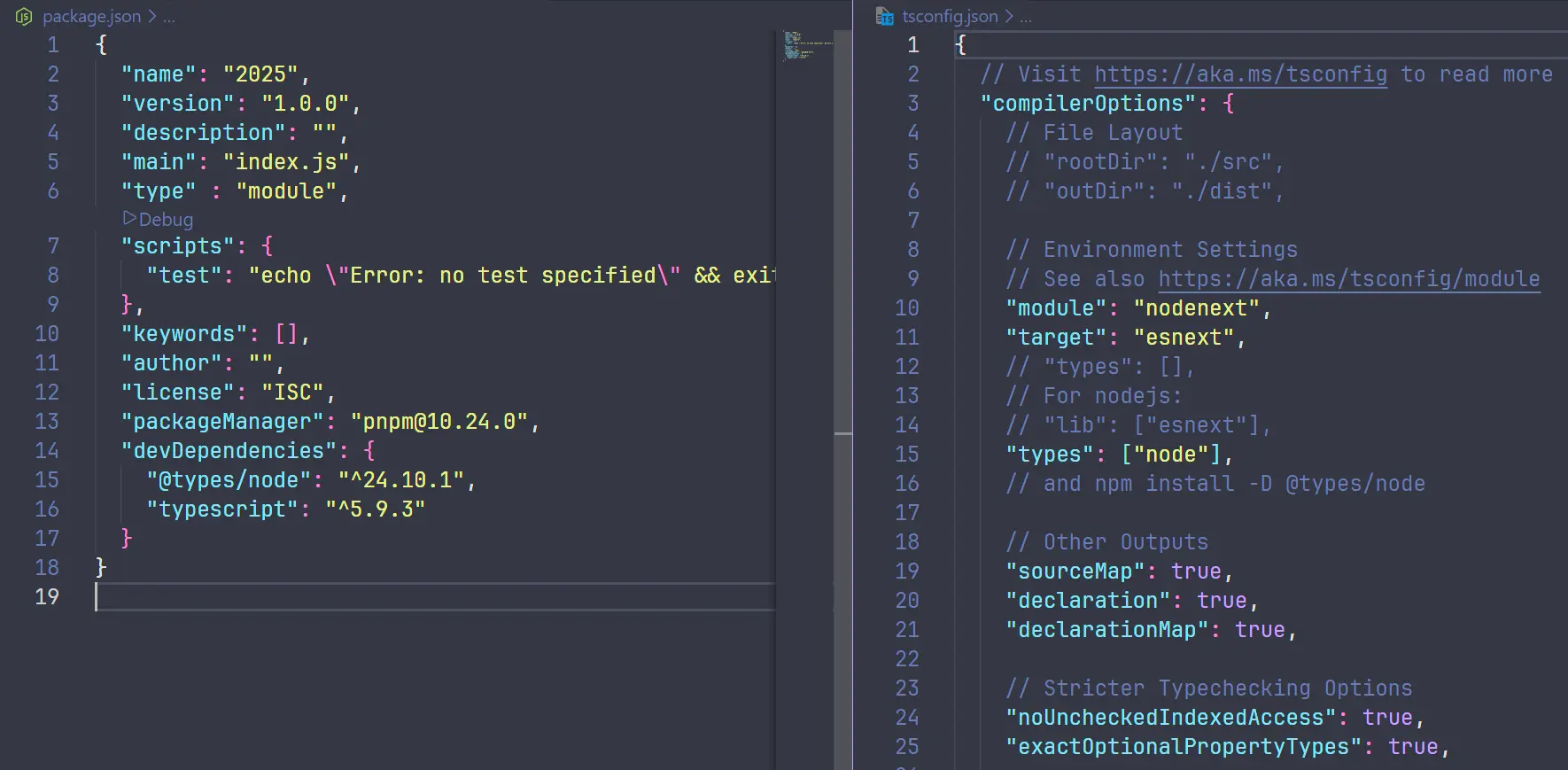Click the package.json file icon in breadcrumb
The image size is (1568, 770).
click(x=25, y=17)
